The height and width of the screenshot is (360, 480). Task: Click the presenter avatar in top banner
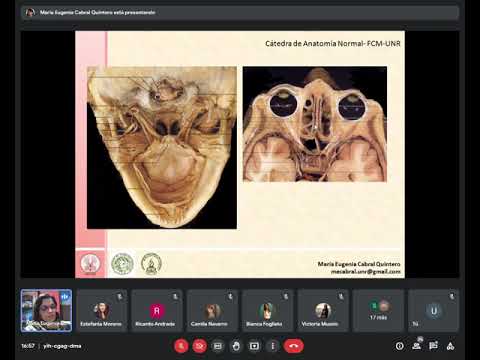coord(30,13)
